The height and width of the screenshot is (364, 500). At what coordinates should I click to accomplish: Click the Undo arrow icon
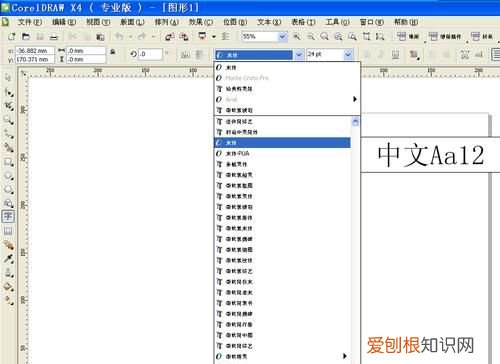point(120,36)
